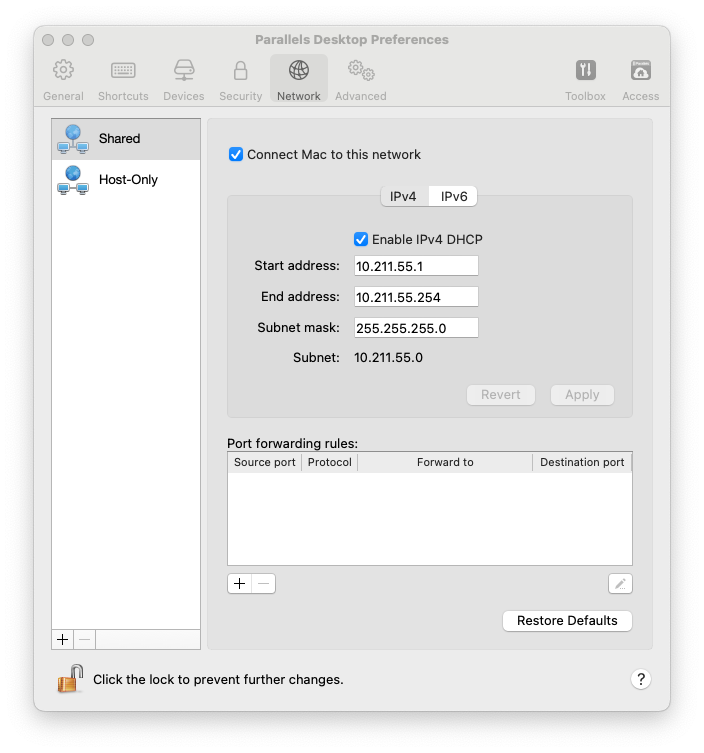Click the Revert button
Viewport: 704px width, 753px height.
[x=501, y=395]
